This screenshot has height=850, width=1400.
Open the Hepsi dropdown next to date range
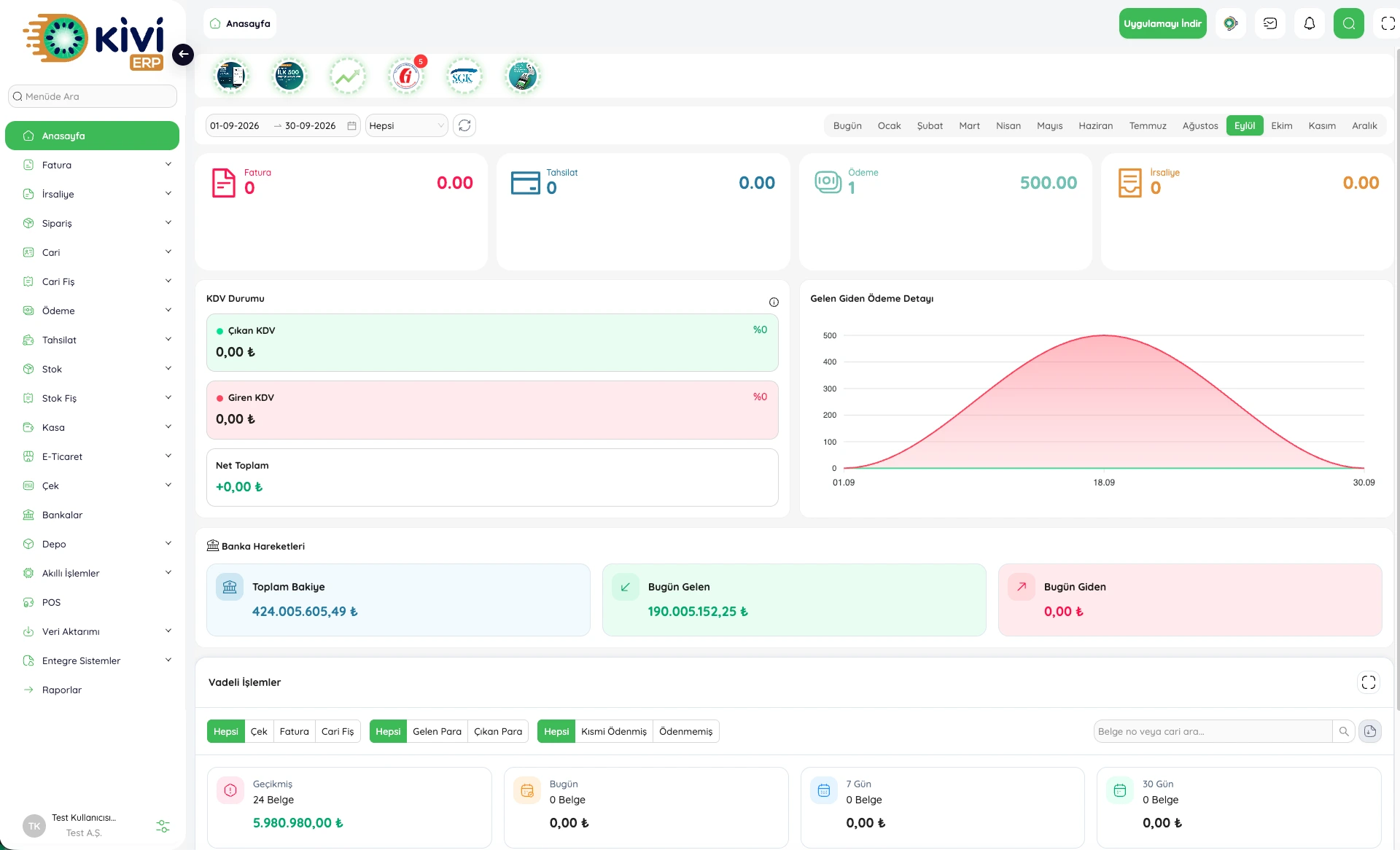point(407,125)
